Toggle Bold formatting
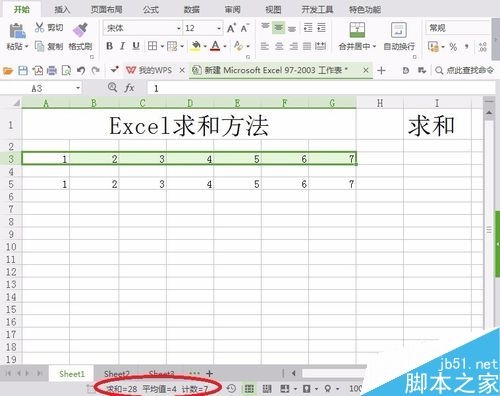Image resolution: width=500 pixels, height=396 pixels. [x=109, y=46]
